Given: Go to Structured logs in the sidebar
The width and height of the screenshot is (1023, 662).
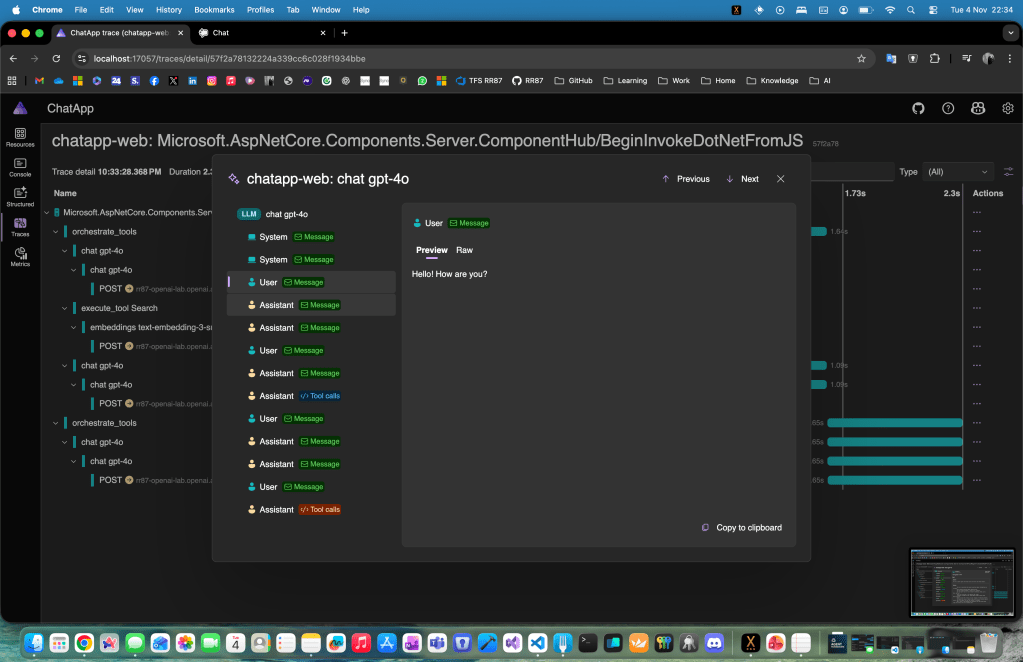Looking at the screenshot, I should (x=20, y=196).
